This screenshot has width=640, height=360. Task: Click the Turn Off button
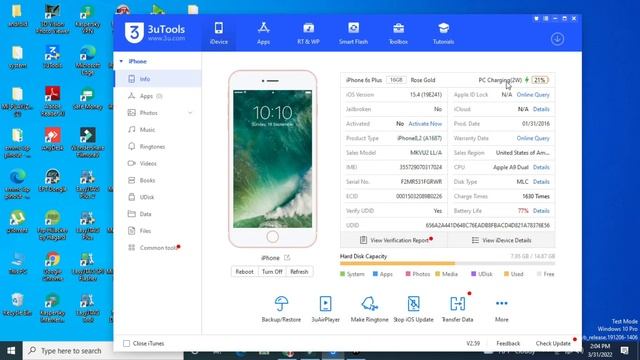click(272, 272)
